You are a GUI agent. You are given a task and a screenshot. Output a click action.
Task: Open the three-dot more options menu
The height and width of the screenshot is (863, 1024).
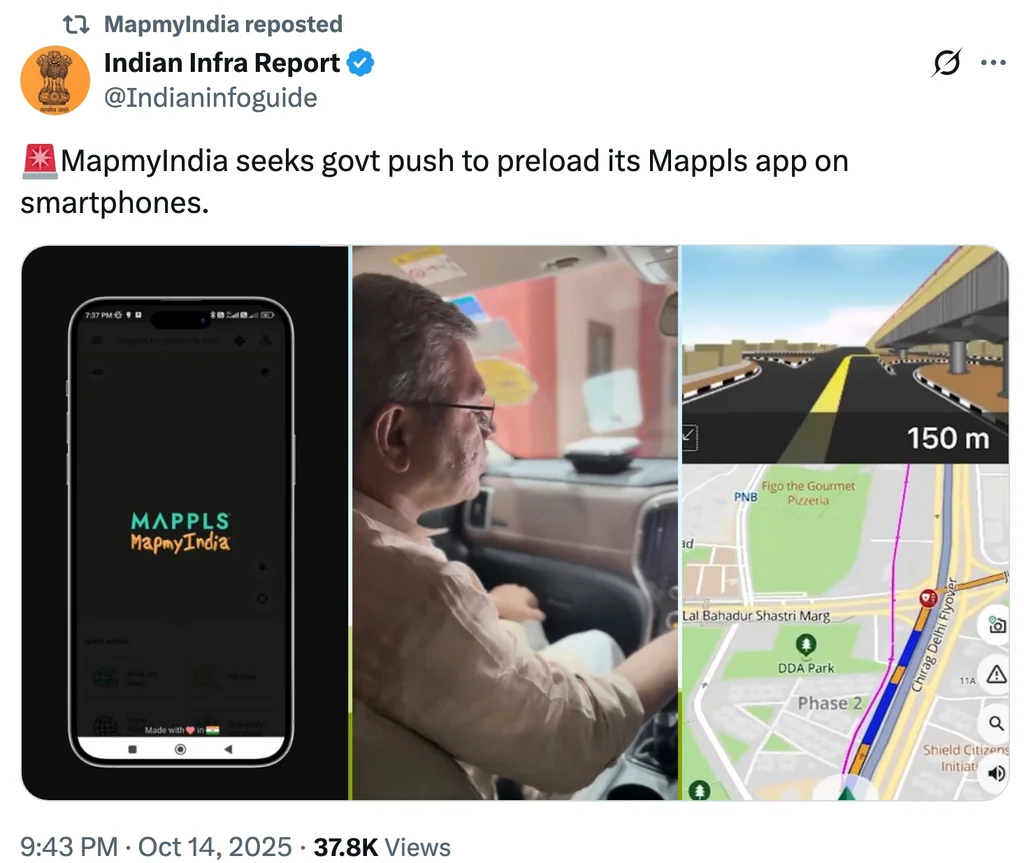(993, 63)
